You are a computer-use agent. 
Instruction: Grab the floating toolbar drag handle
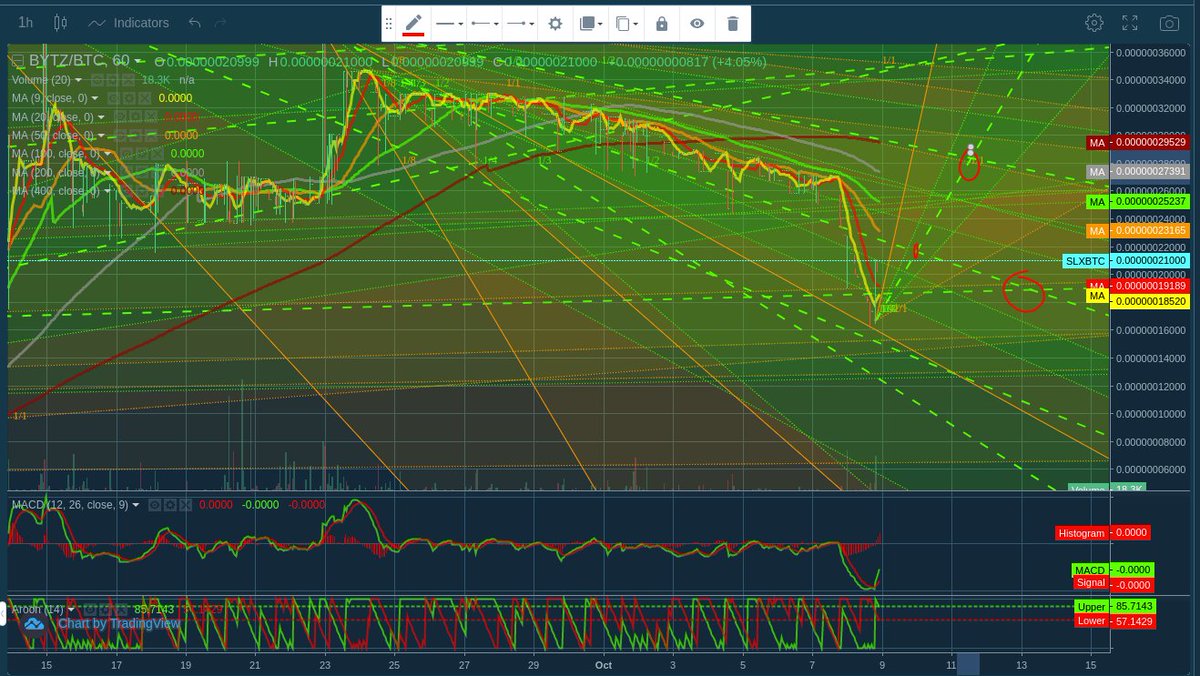click(x=390, y=23)
